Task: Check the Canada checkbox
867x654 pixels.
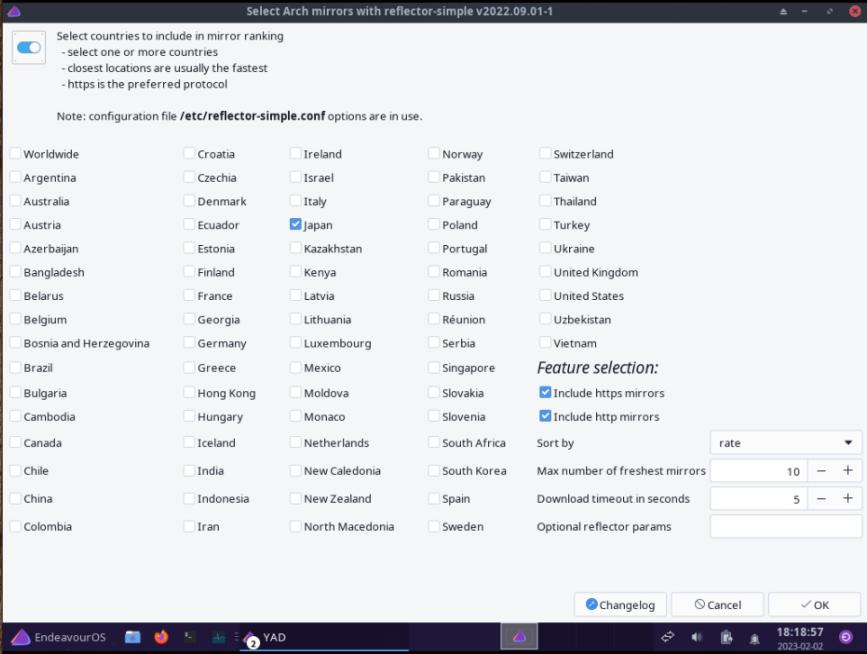Action: pos(16,442)
